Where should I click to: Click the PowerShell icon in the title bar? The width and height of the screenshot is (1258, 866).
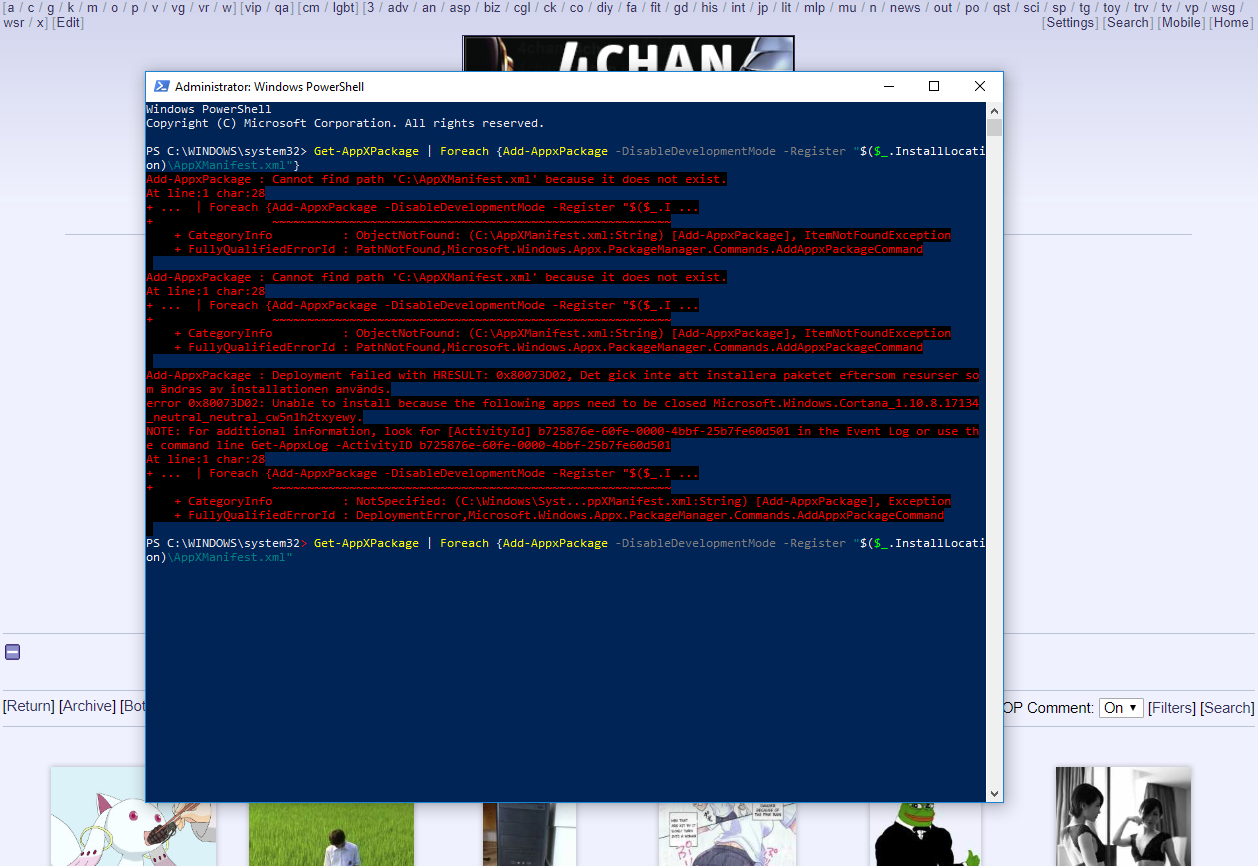tap(160, 87)
